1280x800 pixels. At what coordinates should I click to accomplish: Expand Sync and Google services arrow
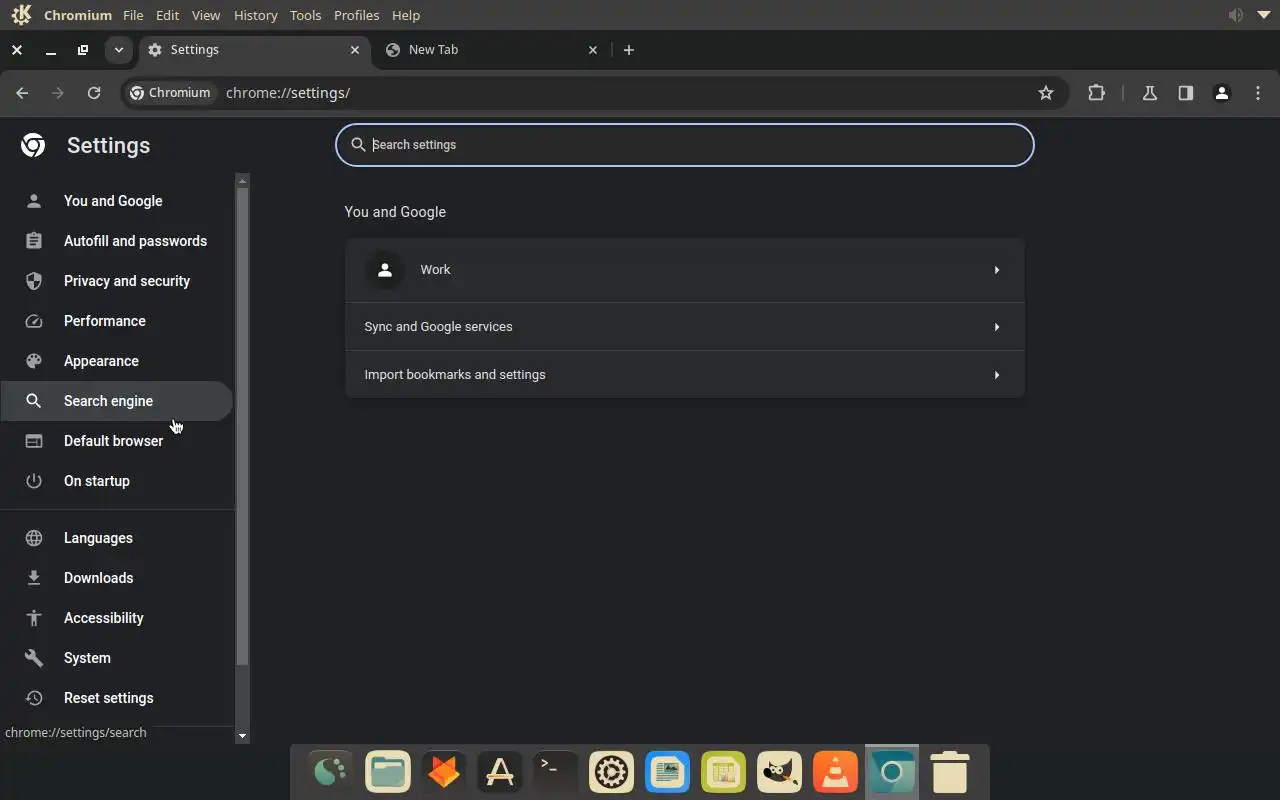point(997,327)
